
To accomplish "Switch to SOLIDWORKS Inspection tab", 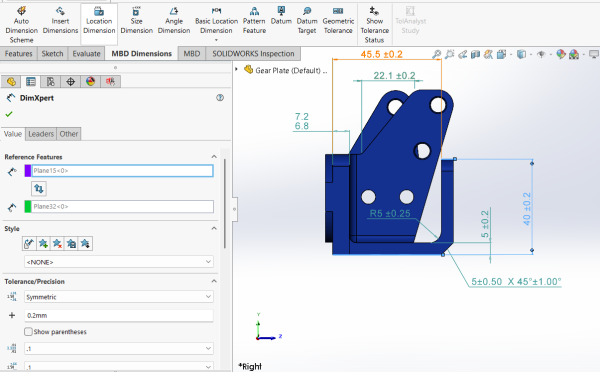I will pyautogui.click(x=253, y=54).
